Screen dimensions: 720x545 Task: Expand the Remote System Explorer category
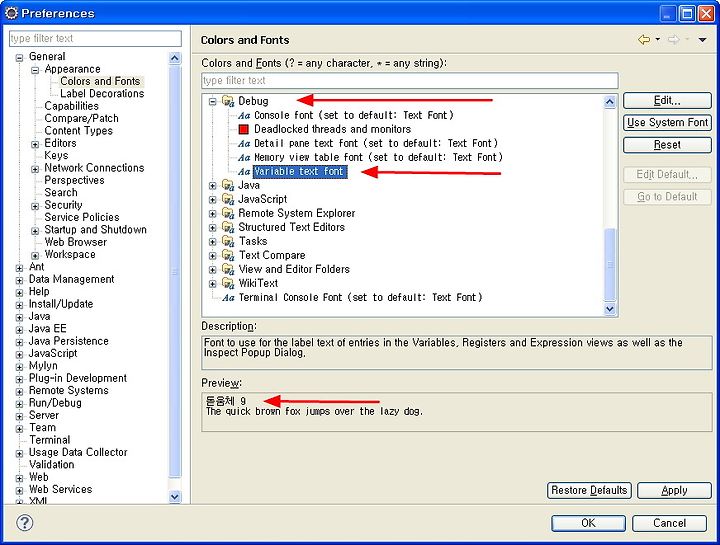212,214
